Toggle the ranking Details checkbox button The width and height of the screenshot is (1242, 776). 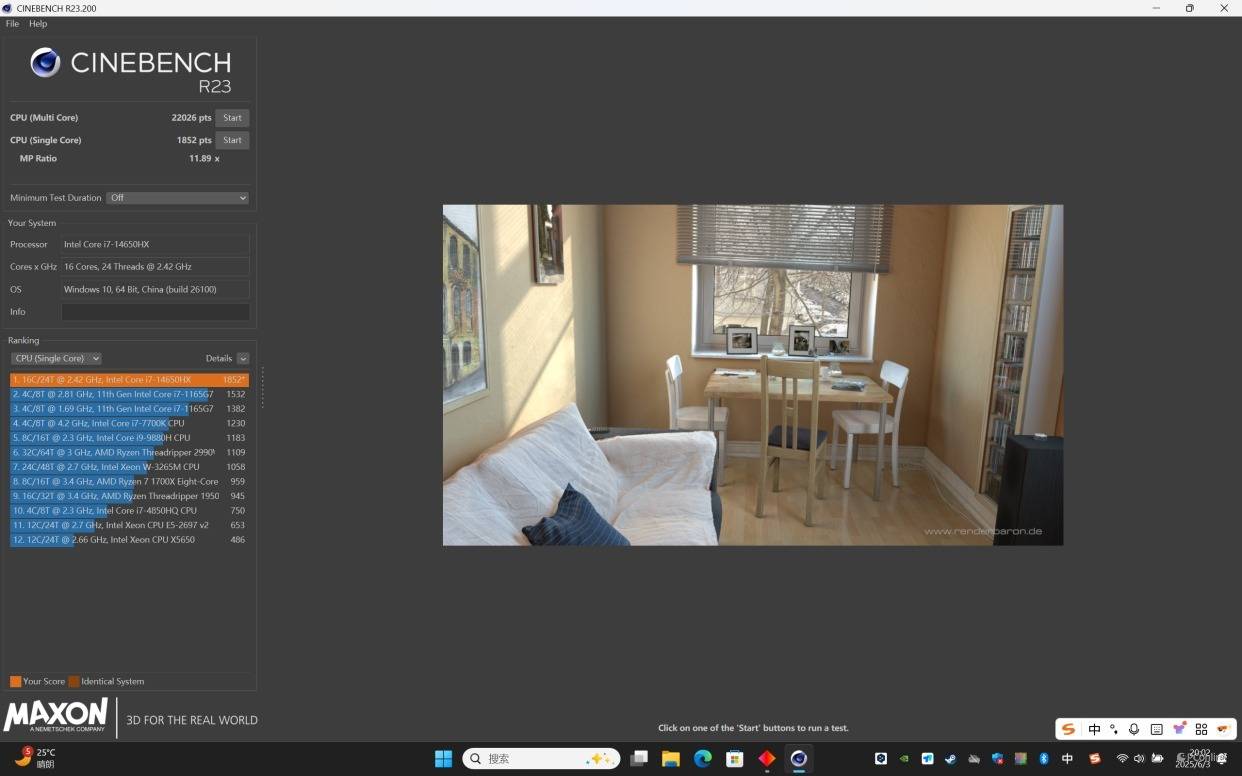point(243,358)
